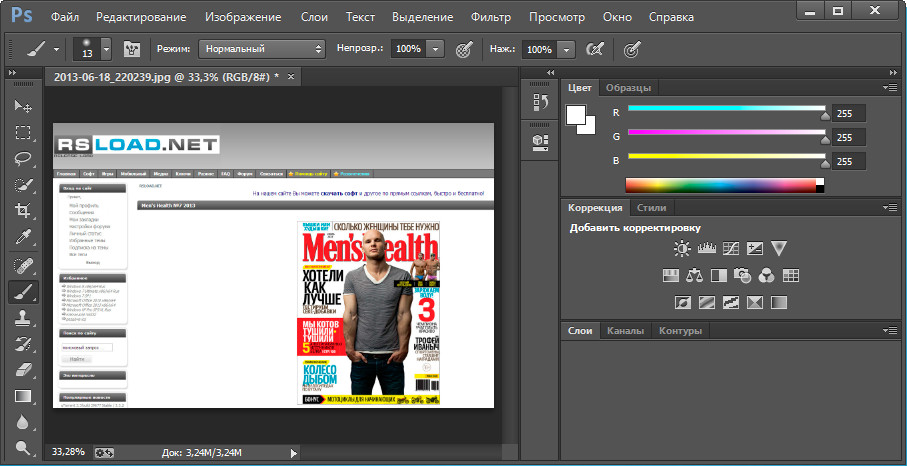
Task: Add a Vibrance adjustment
Action: (x=779, y=249)
